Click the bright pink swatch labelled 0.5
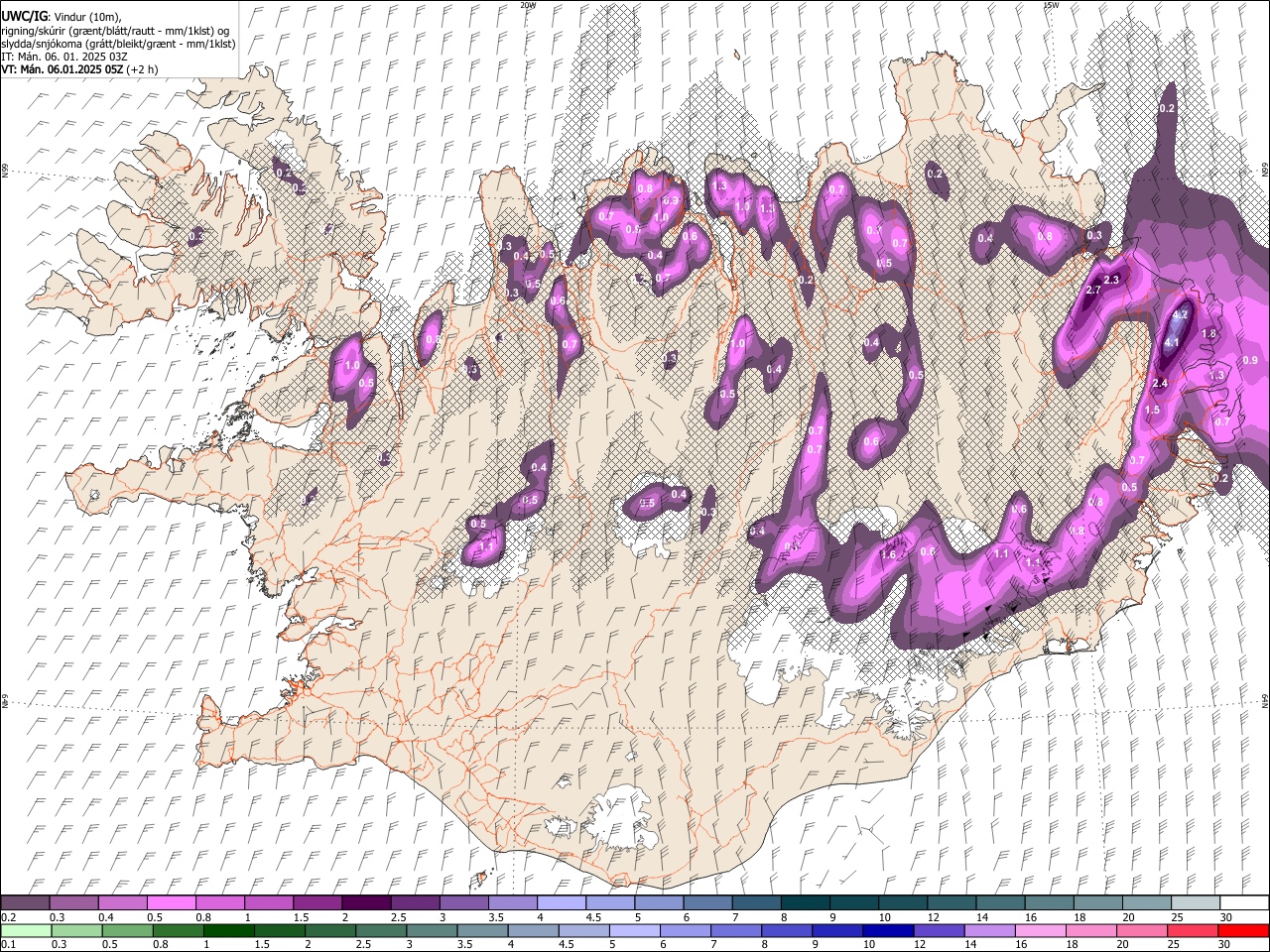Screen dimensions: 1270x952 coord(171,902)
